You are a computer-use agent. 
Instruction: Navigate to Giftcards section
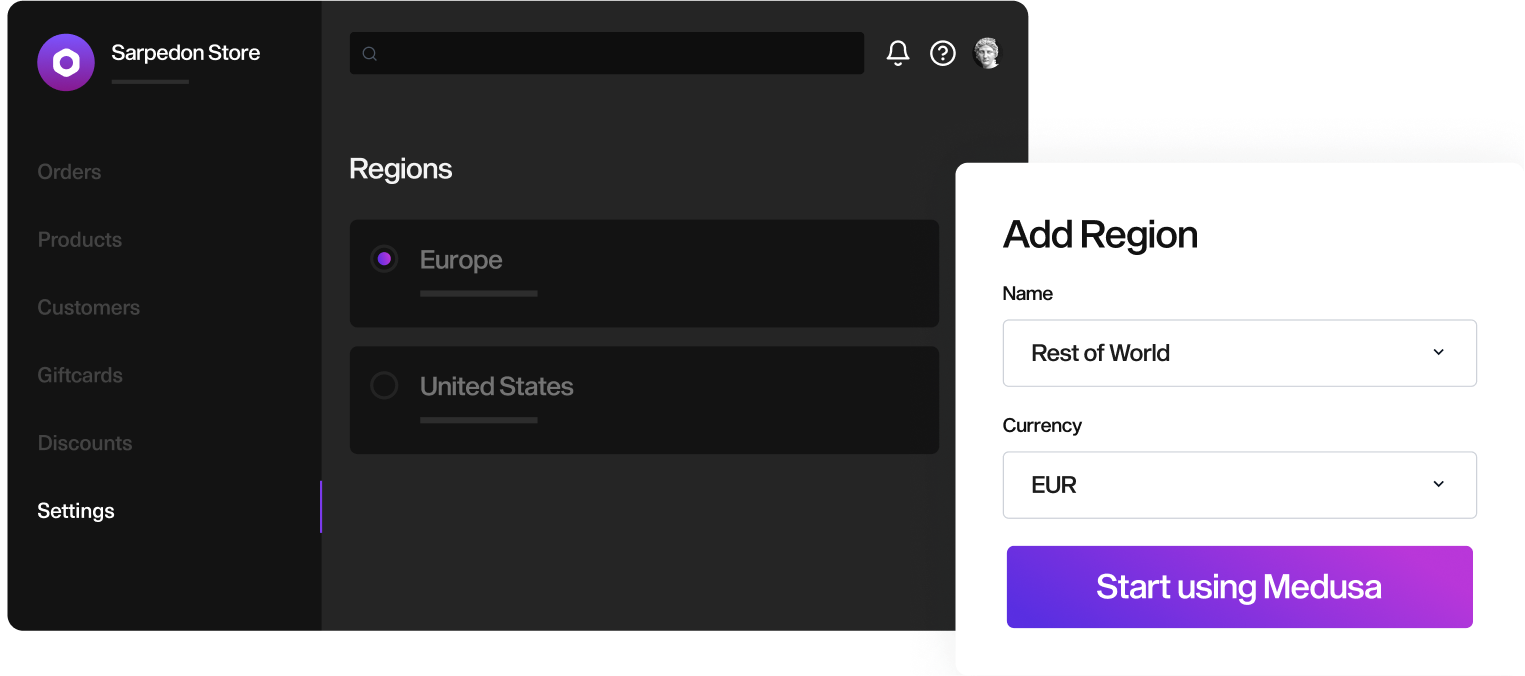[80, 376]
